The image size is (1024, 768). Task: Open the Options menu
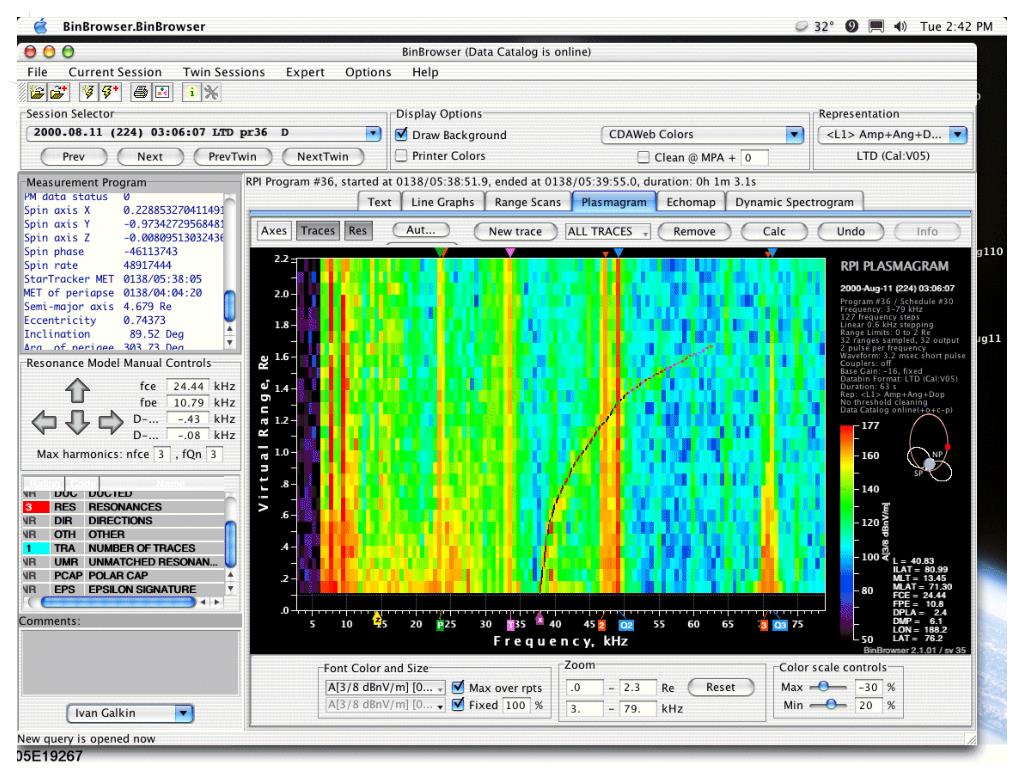368,72
